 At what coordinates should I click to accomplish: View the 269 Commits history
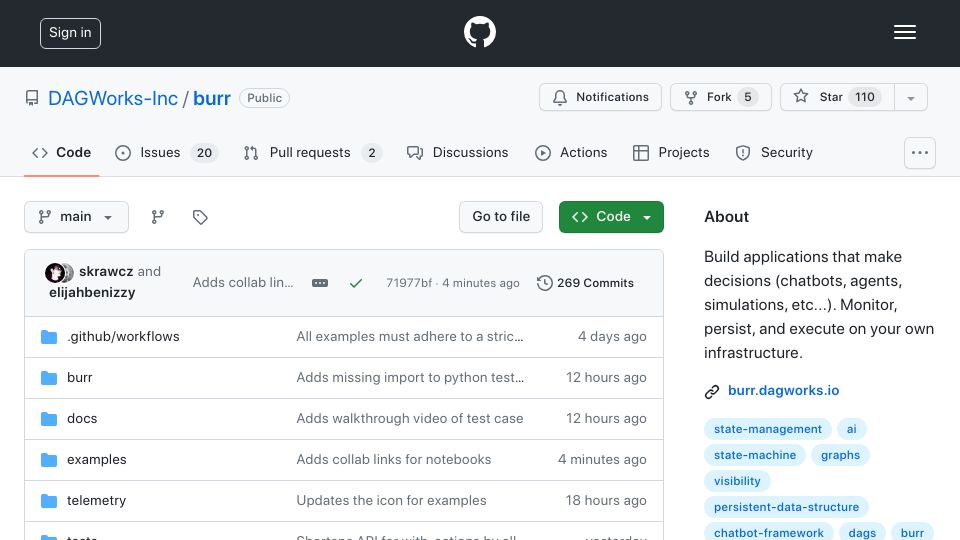(585, 283)
